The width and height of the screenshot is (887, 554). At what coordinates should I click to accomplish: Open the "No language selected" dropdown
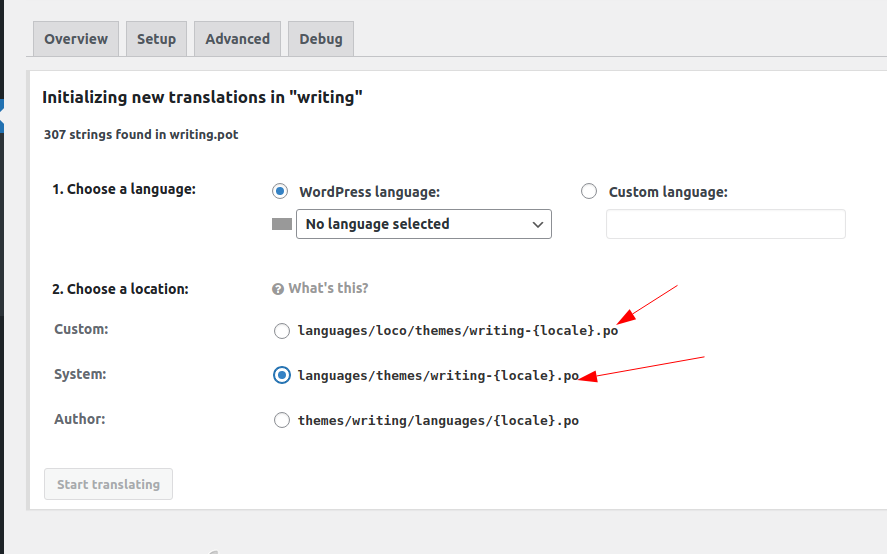click(423, 224)
